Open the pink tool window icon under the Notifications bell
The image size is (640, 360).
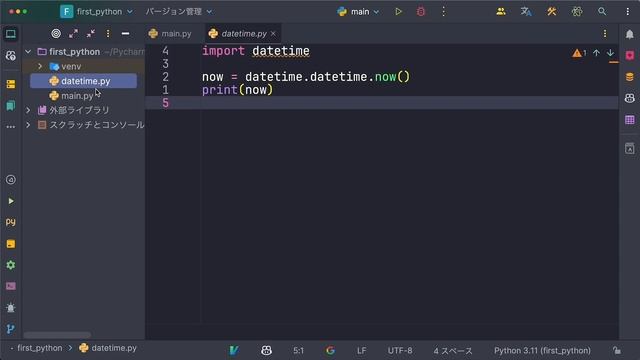(630, 56)
